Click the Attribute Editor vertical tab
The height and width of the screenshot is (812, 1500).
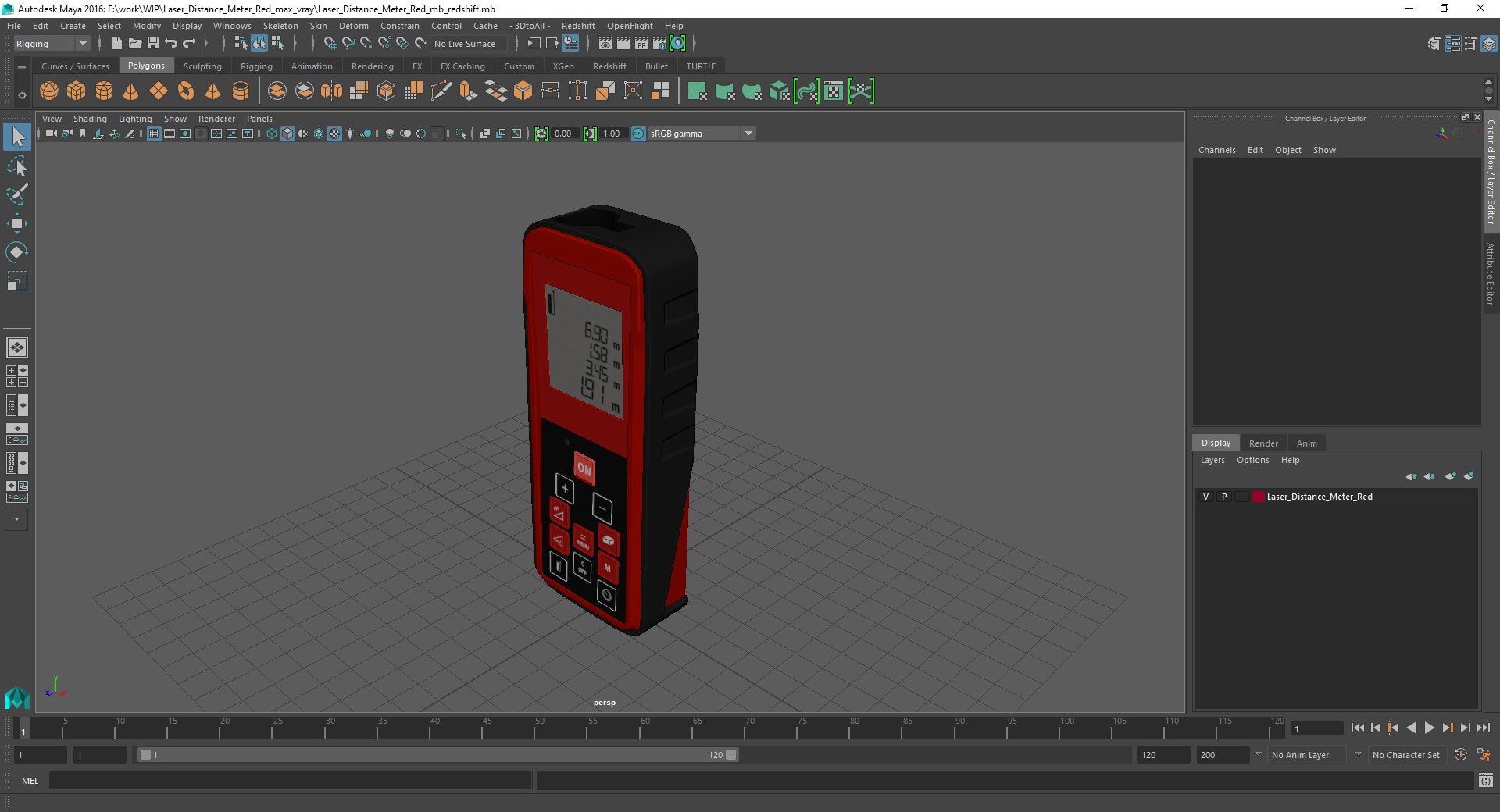(x=1491, y=273)
